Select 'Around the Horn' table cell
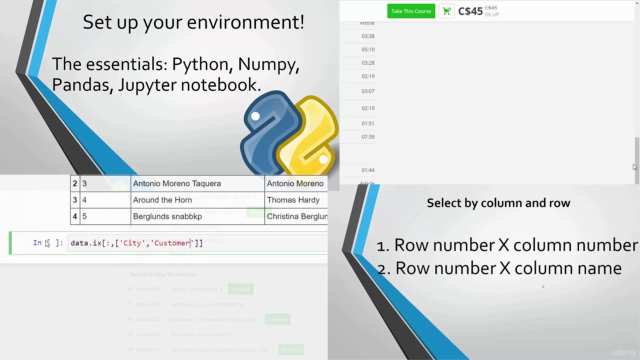This screenshot has height=360, width=640. pyautogui.click(x=198, y=200)
